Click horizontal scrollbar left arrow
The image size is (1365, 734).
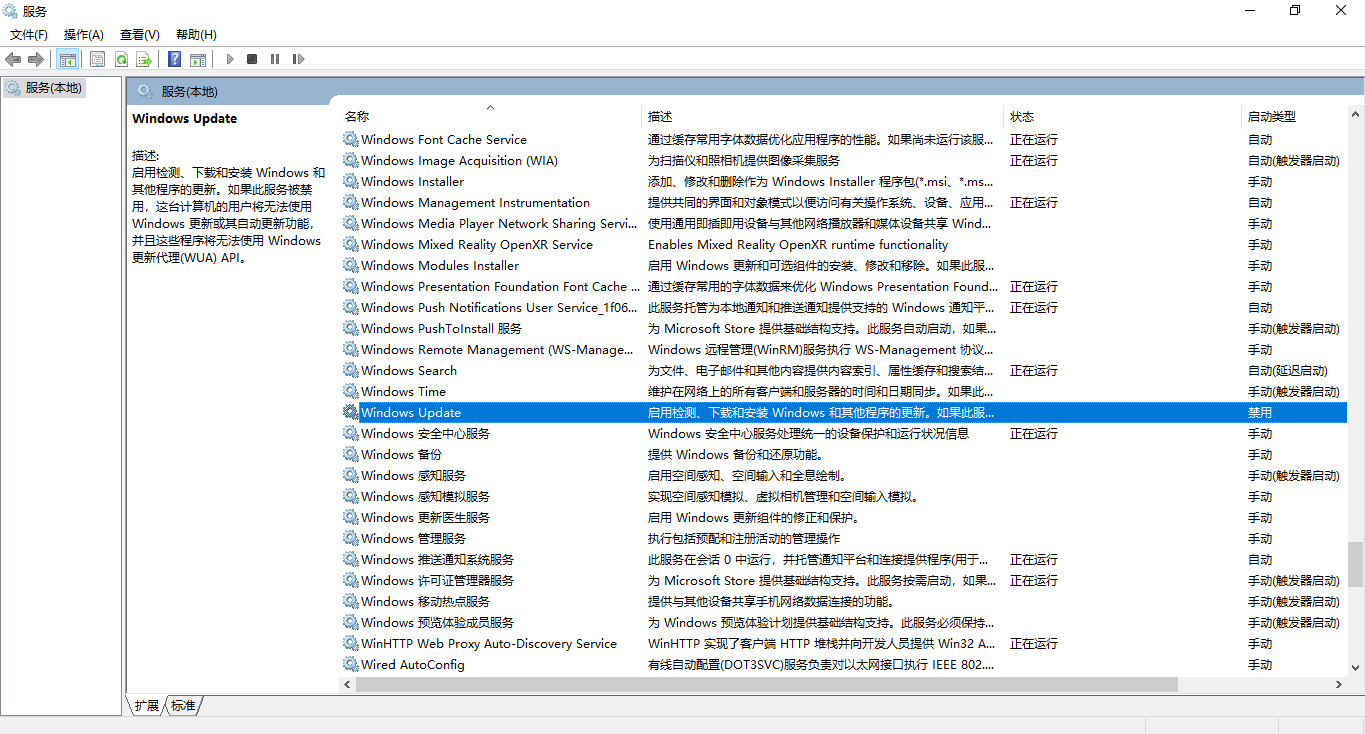coord(347,684)
